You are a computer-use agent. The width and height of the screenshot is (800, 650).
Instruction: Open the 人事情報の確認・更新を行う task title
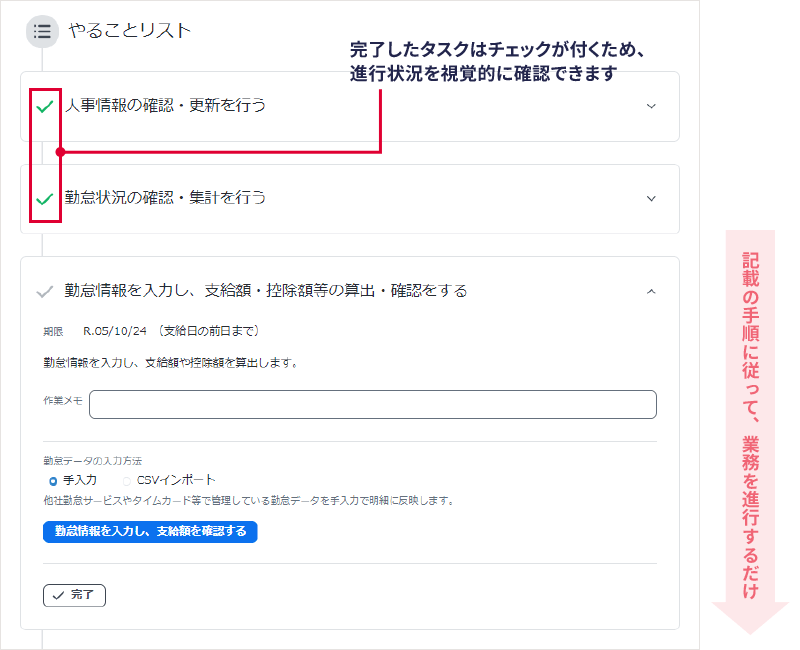coord(166,105)
